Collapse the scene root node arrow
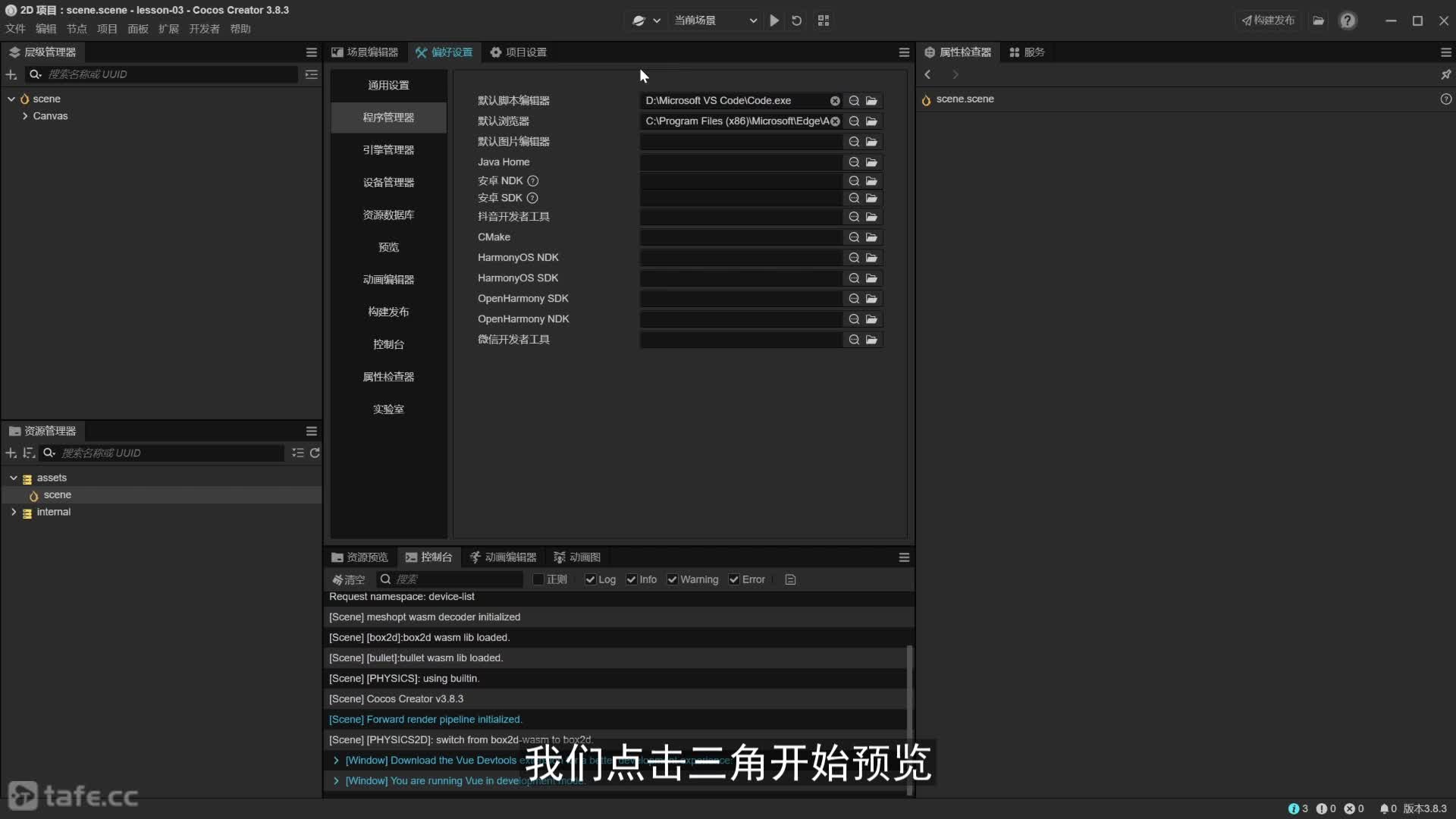 click(x=11, y=99)
